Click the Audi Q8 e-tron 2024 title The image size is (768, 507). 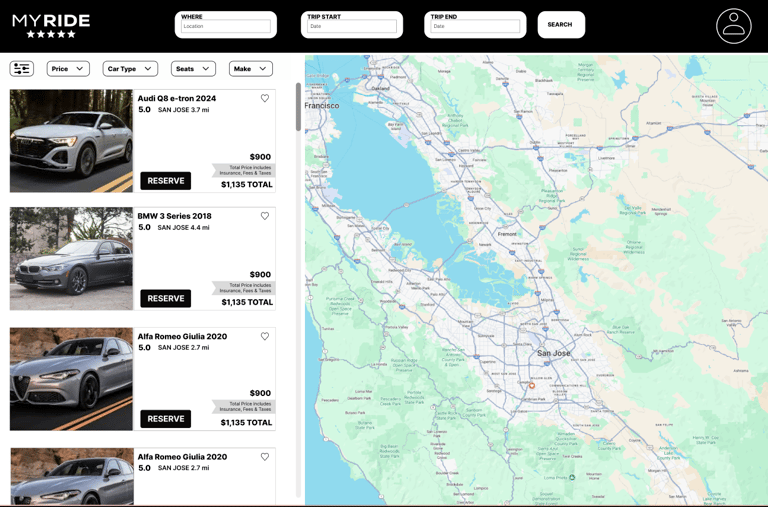click(177, 98)
